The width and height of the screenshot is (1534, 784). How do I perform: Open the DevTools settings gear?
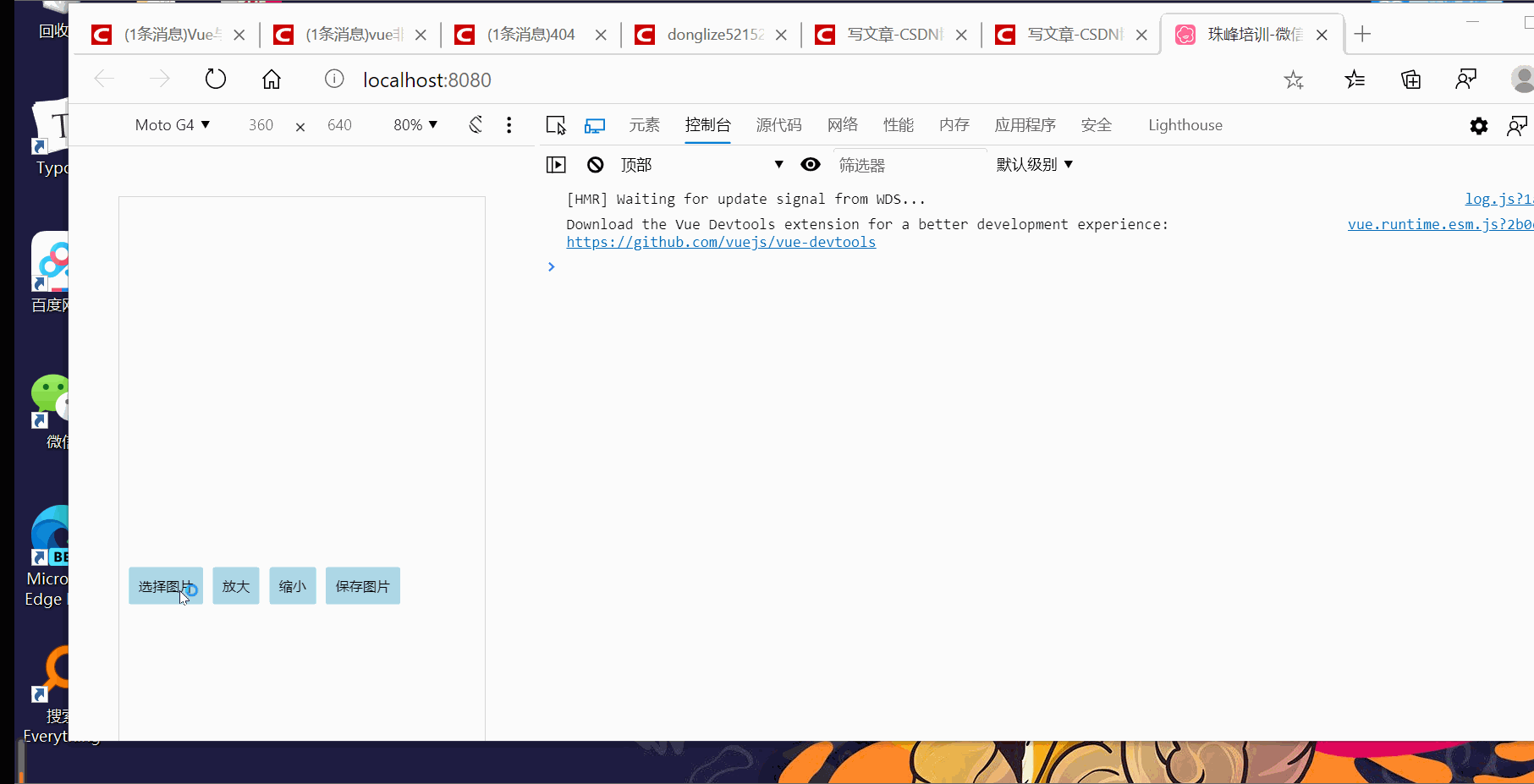pyautogui.click(x=1478, y=125)
